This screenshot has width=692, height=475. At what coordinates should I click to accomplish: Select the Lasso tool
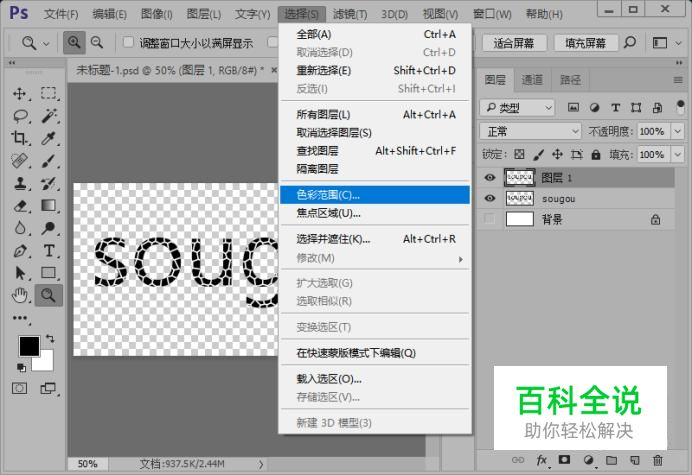coord(20,116)
